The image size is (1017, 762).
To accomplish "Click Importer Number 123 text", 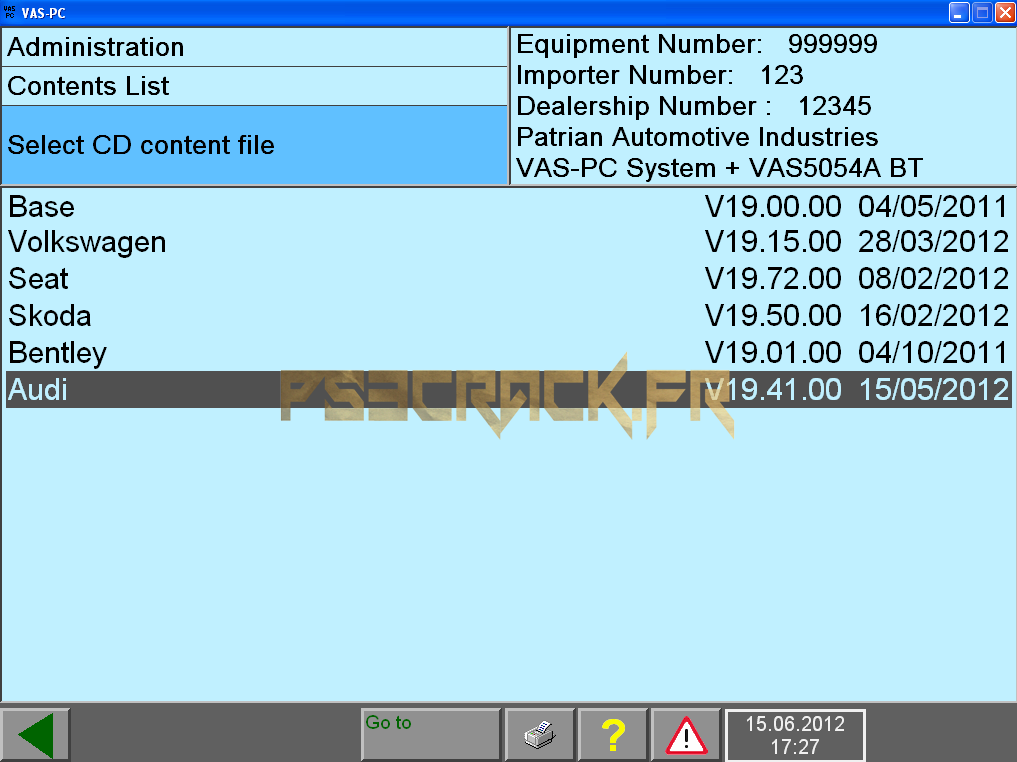I will pyautogui.click(x=660, y=75).
